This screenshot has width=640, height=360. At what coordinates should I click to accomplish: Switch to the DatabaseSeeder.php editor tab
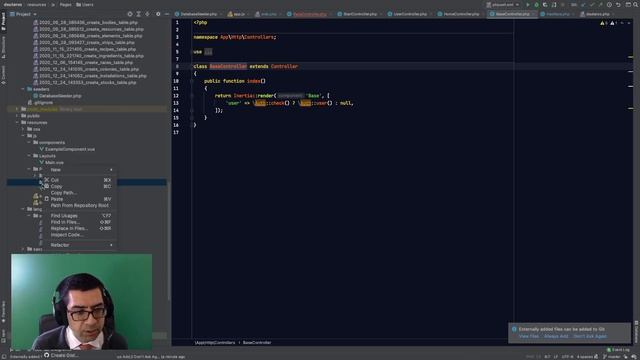[198, 14]
